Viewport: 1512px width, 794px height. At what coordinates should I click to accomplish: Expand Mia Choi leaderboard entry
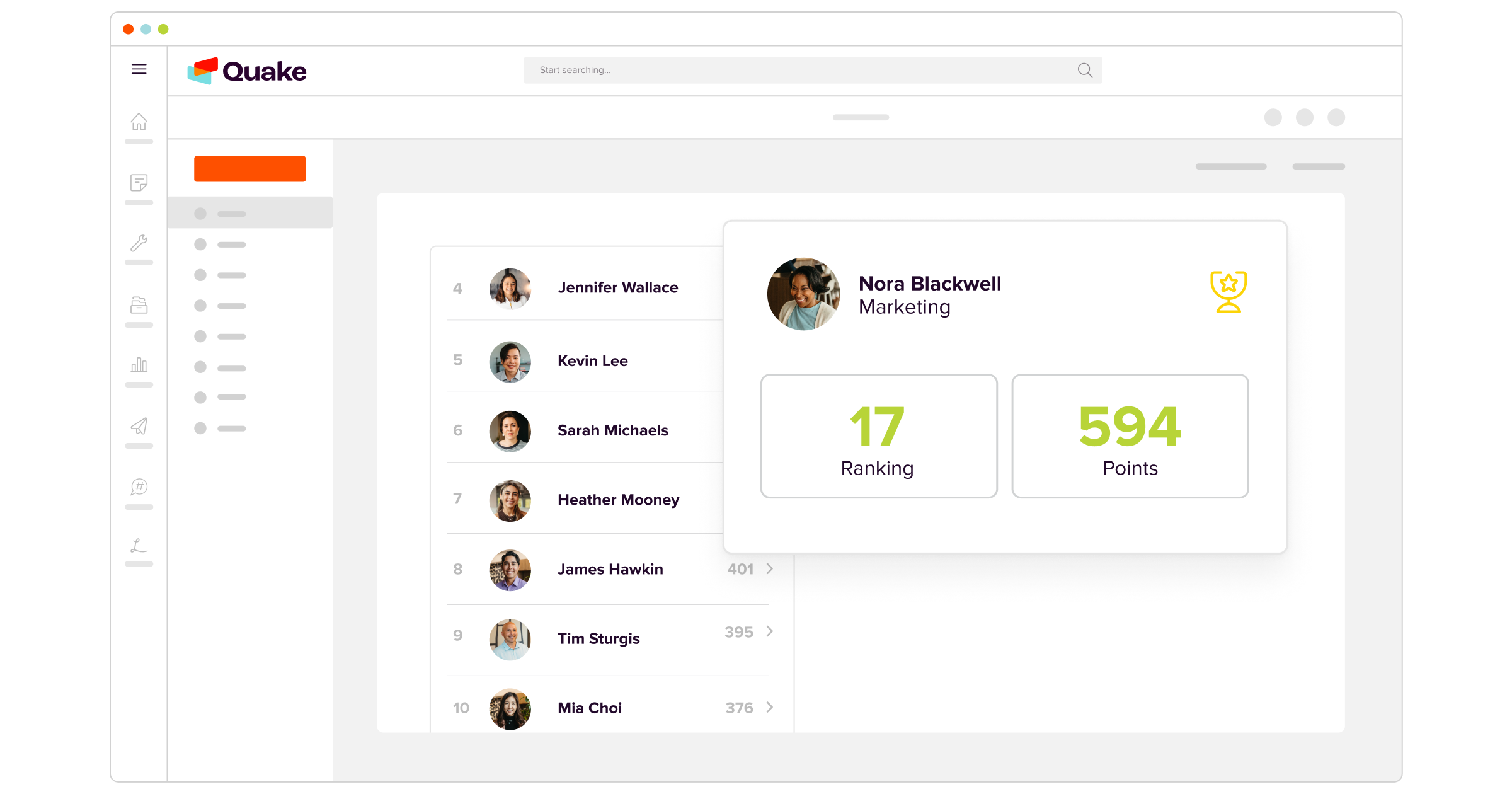pos(770,707)
